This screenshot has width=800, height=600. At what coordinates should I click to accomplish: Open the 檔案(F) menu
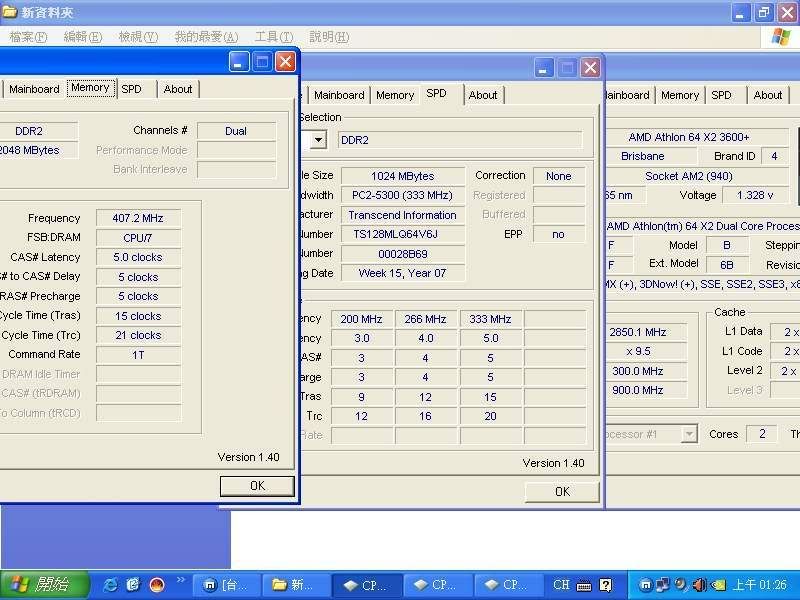[x=28, y=37]
